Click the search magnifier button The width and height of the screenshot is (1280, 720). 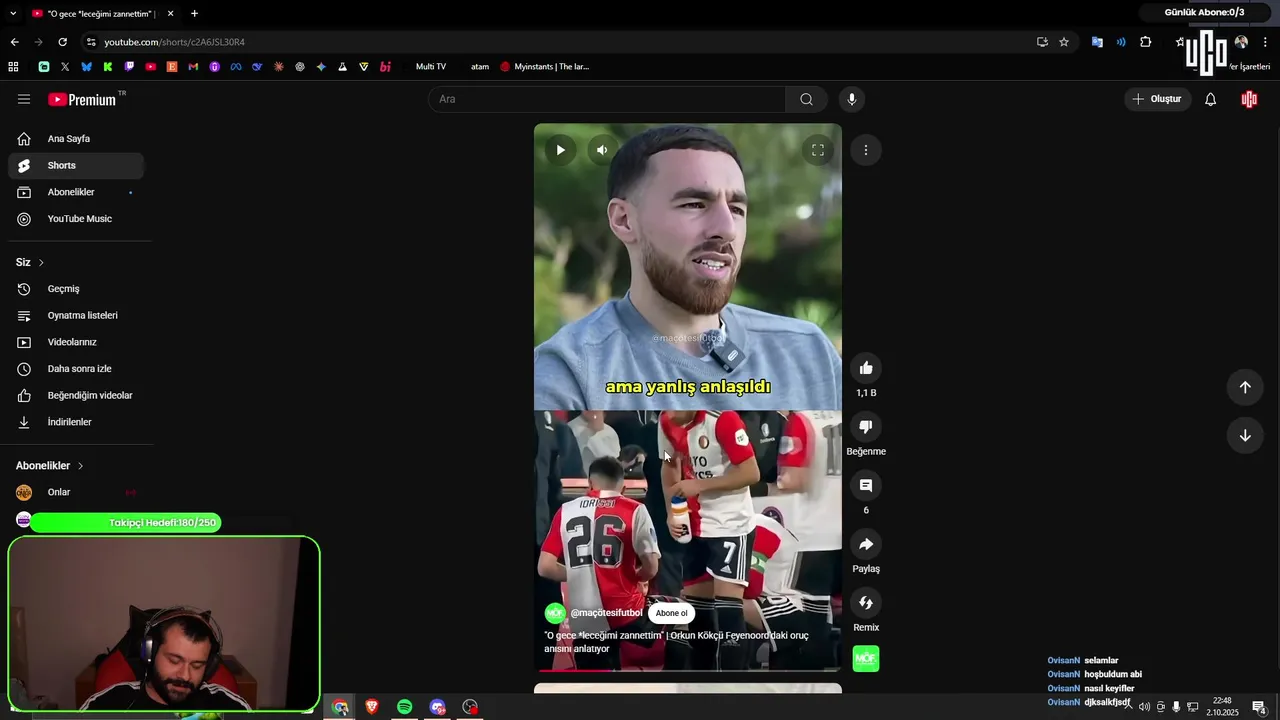click(806, 99)
